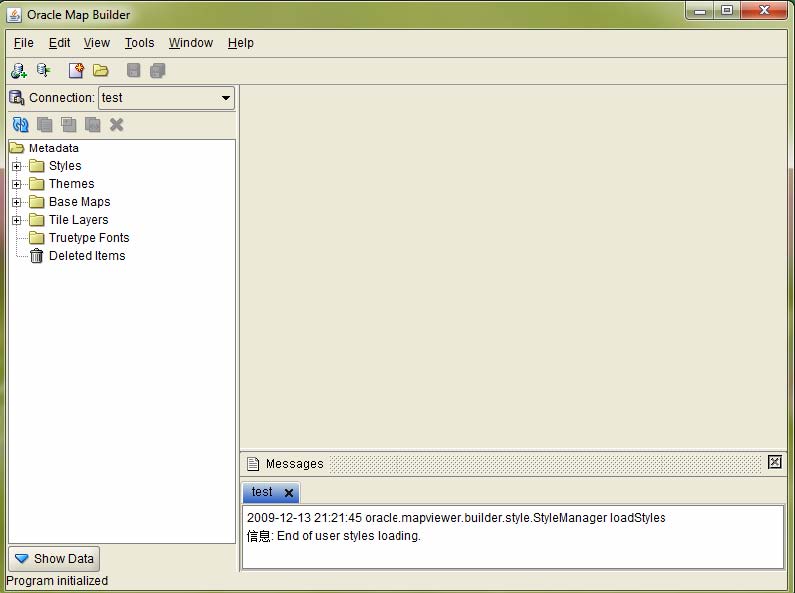This screenshot has width=795, height=593.
Task: Create new metadata with the sparkle page icon
Action: [77, 70]
